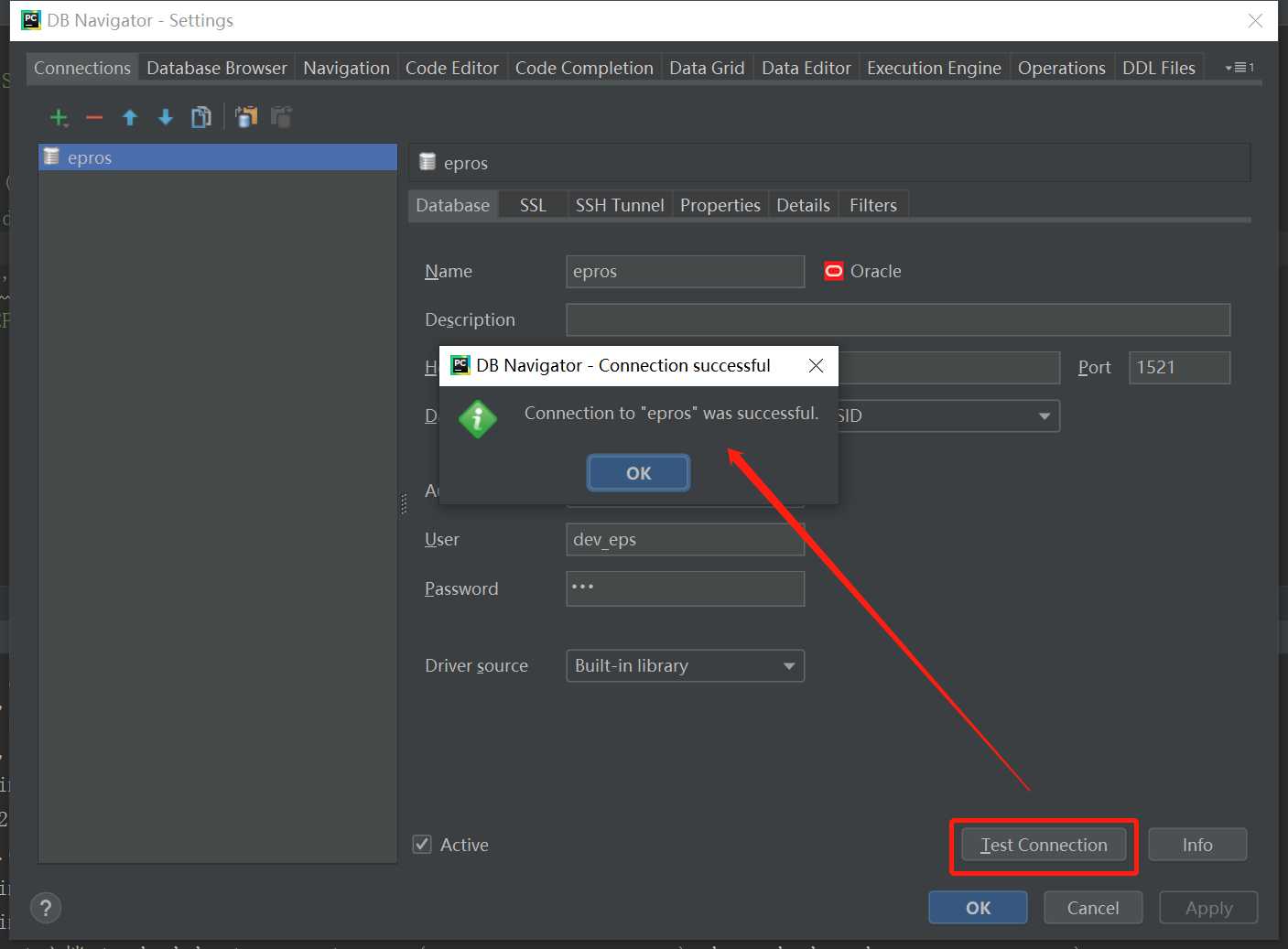Select the Database sub-tab
Image resolution: width=1288 pixels, height=949 pixels.
click(453, 205)
